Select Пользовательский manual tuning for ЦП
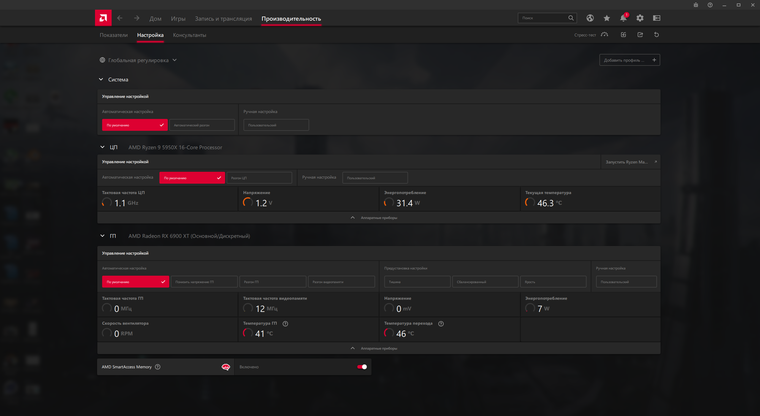The height and width of the screenshot is (416, 760). (375, 178)
